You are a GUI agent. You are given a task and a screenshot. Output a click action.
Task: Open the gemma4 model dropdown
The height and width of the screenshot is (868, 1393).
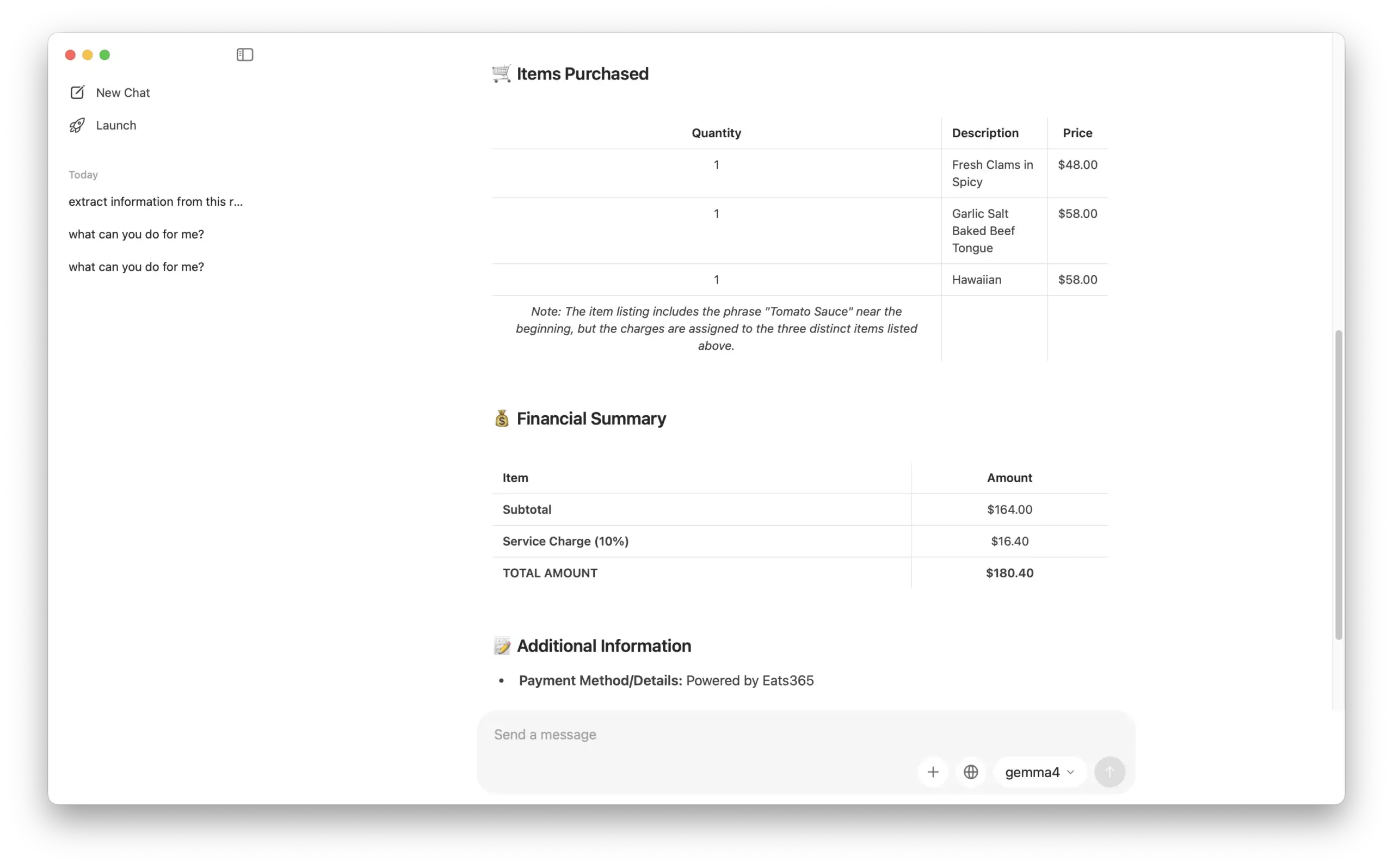pyautogui.click(x=1032, y=772)
